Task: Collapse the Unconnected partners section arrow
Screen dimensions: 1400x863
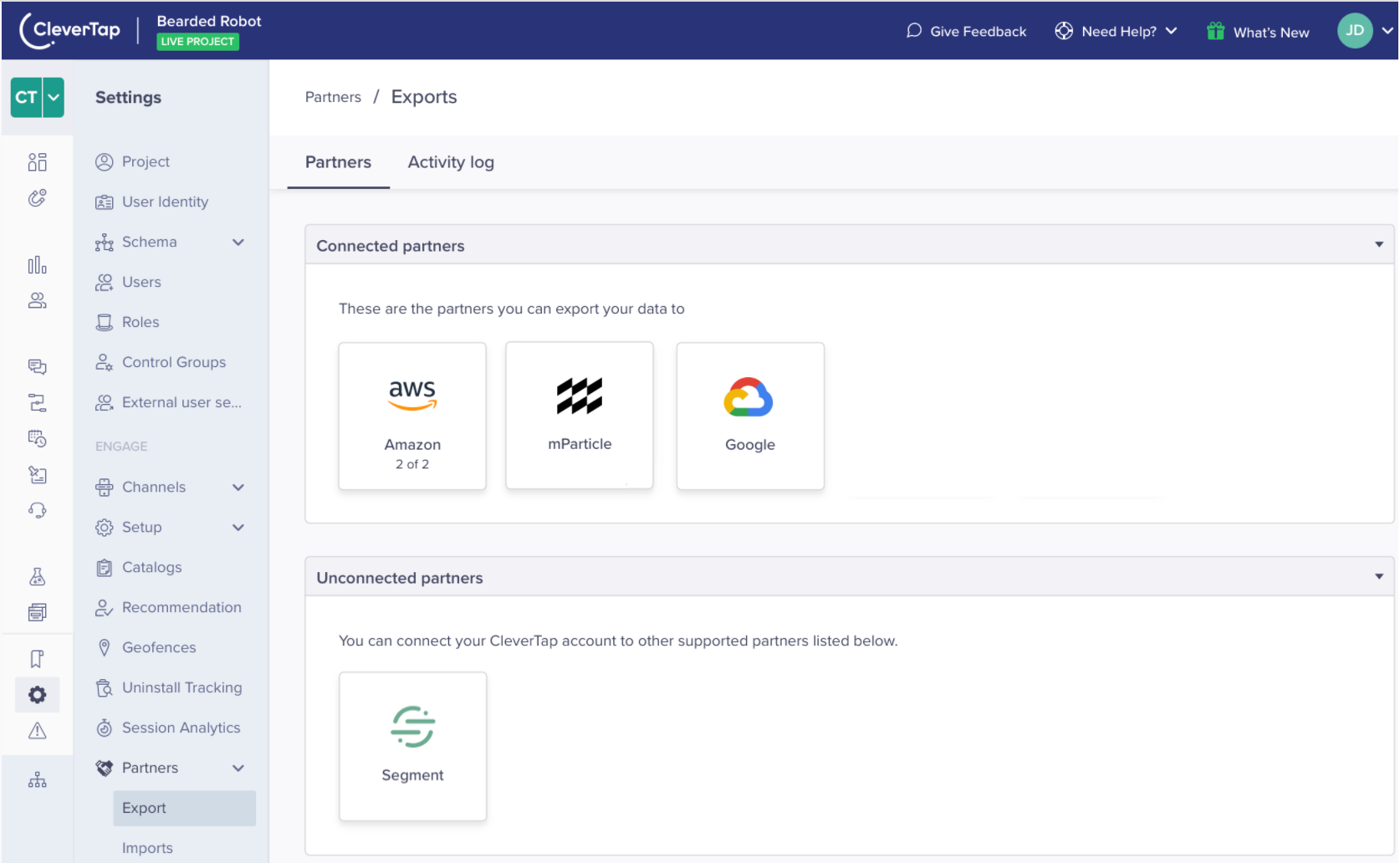Action: pyautogui.click(x=1379, y=576)
